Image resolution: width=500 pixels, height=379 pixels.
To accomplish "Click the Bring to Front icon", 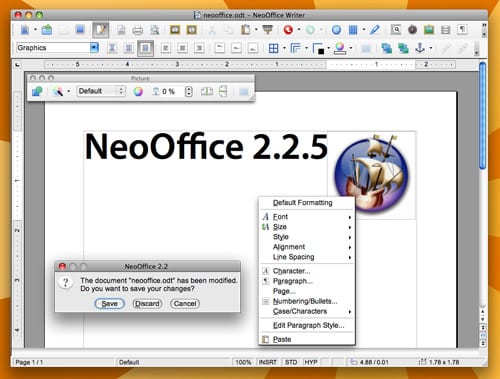I will click(x=386, y=49).
